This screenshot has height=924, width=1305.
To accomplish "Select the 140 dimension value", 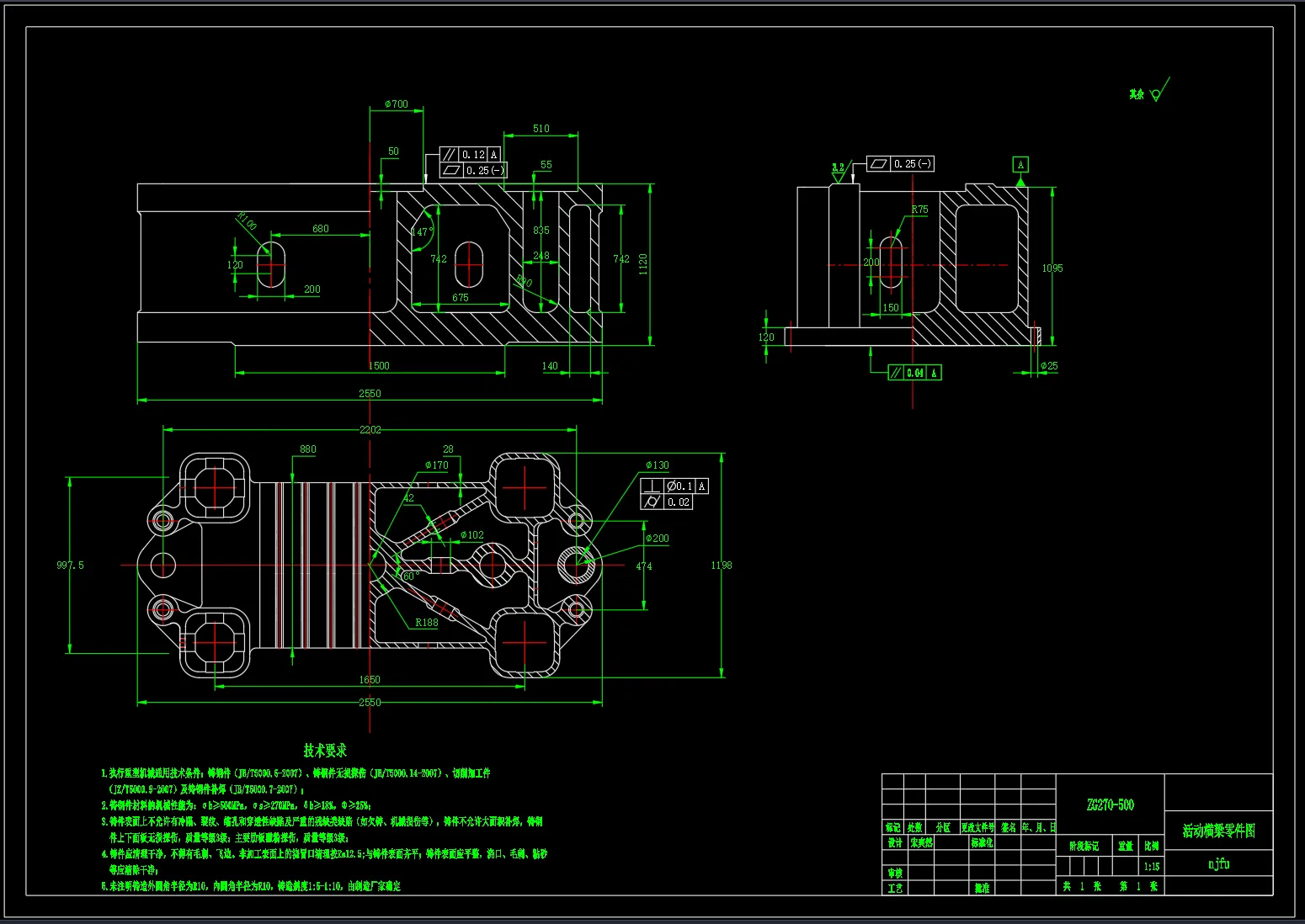I will [550, 366].
